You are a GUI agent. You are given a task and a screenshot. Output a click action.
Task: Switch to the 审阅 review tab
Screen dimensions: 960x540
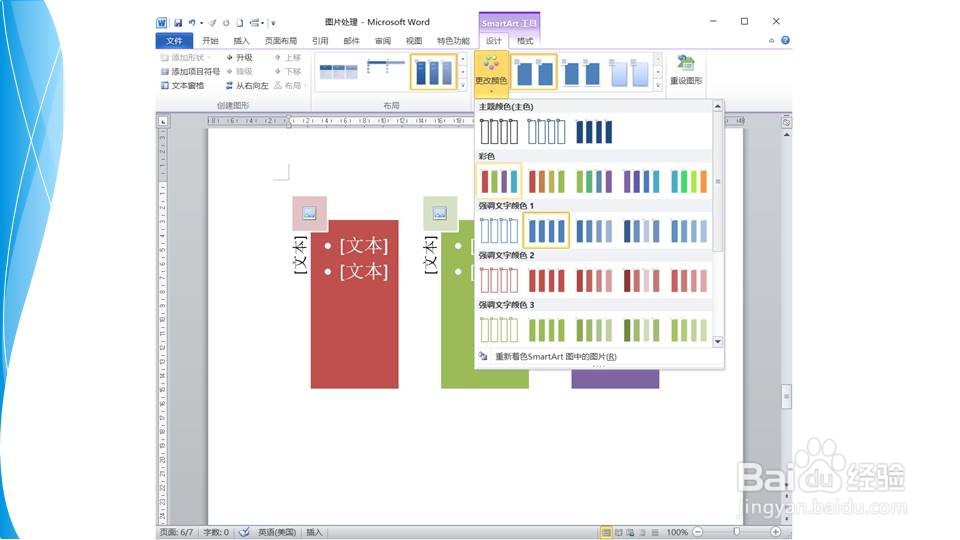pos(383,40)
